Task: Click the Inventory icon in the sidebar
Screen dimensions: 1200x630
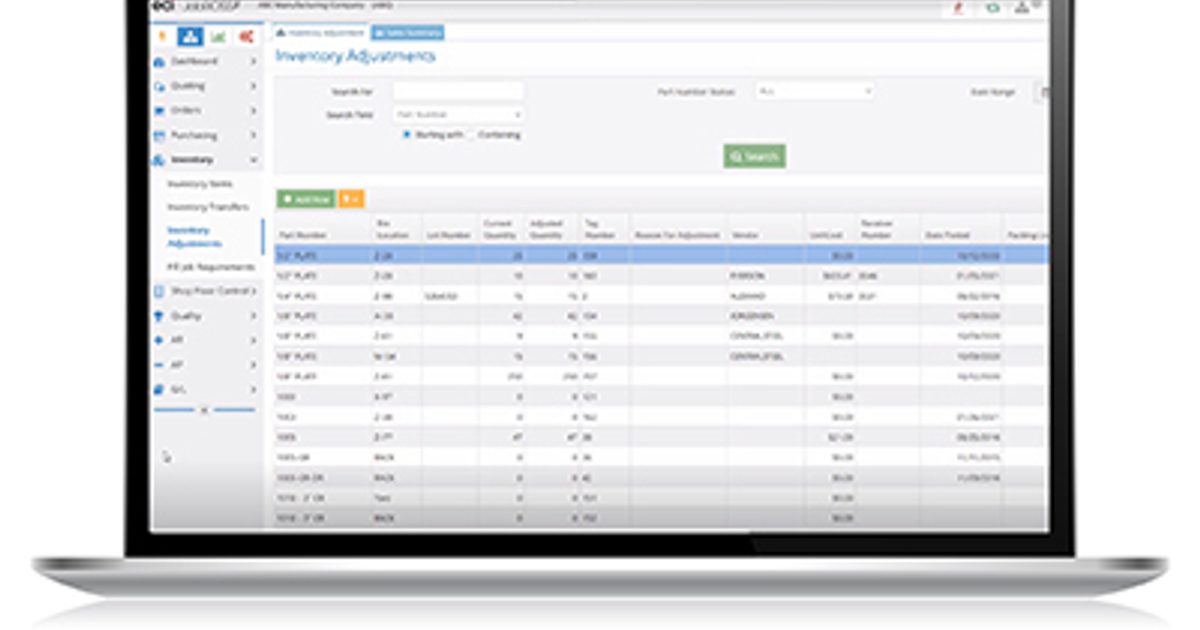Action: (x=159, y=160)
